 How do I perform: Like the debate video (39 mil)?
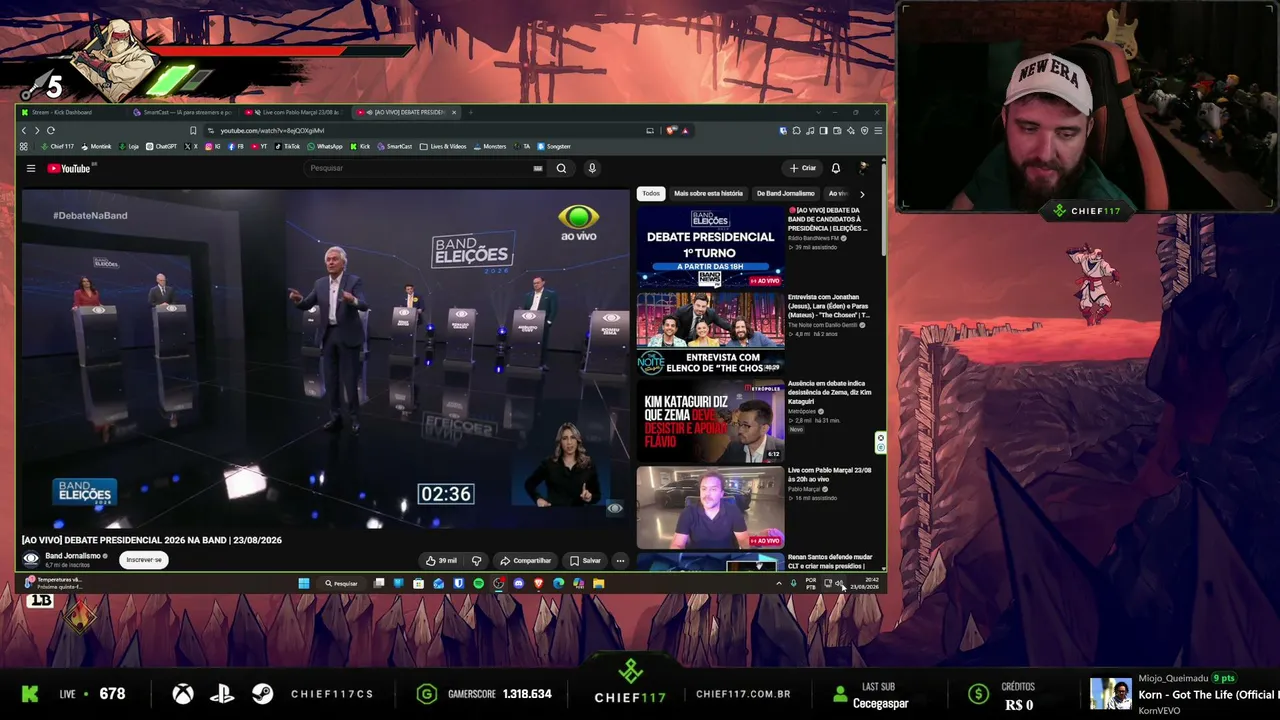[441, 560]
